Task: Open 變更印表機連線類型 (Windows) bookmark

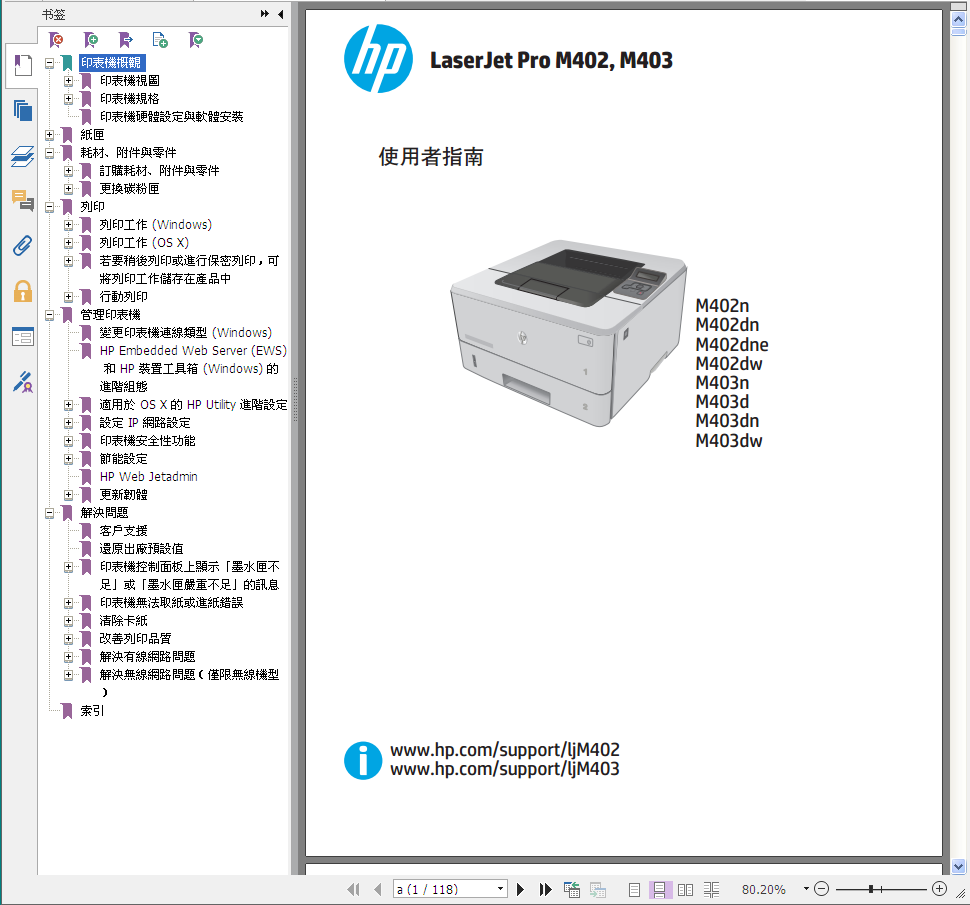Action: tap(186, 332)
